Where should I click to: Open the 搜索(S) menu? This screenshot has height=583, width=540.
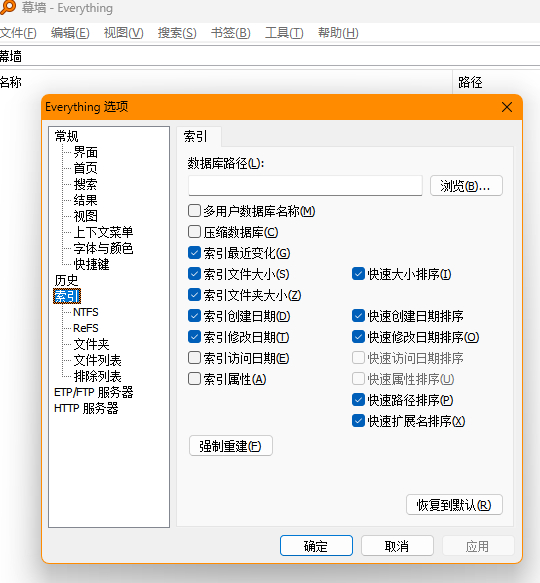177,33
